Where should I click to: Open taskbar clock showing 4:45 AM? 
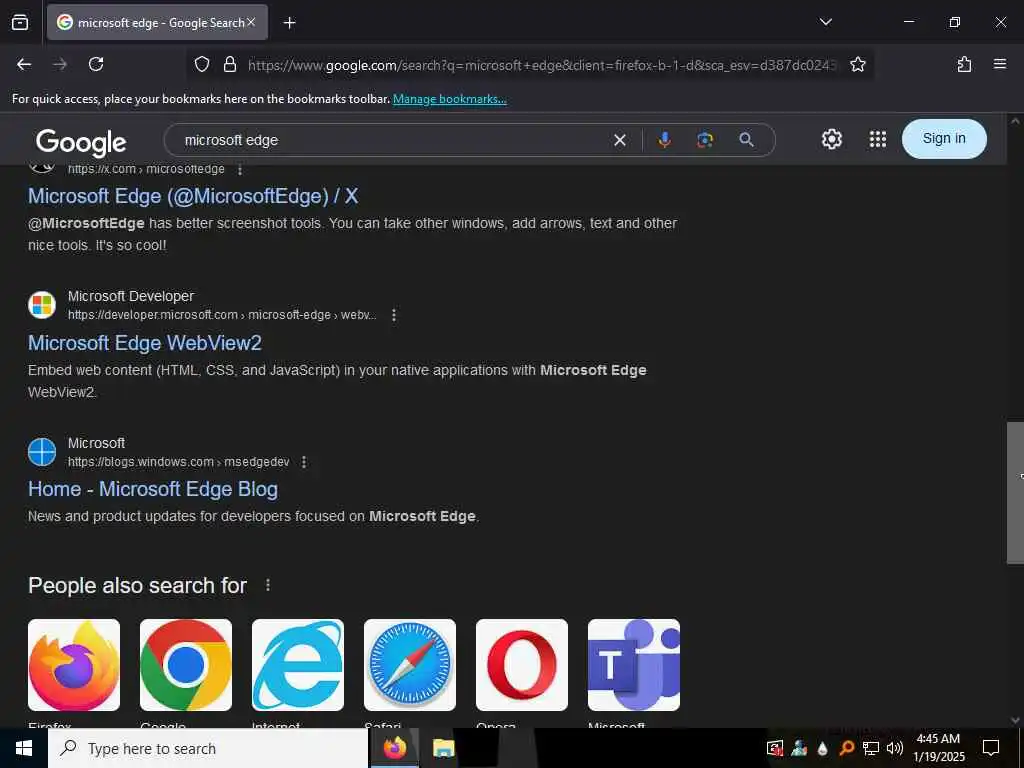938,748
